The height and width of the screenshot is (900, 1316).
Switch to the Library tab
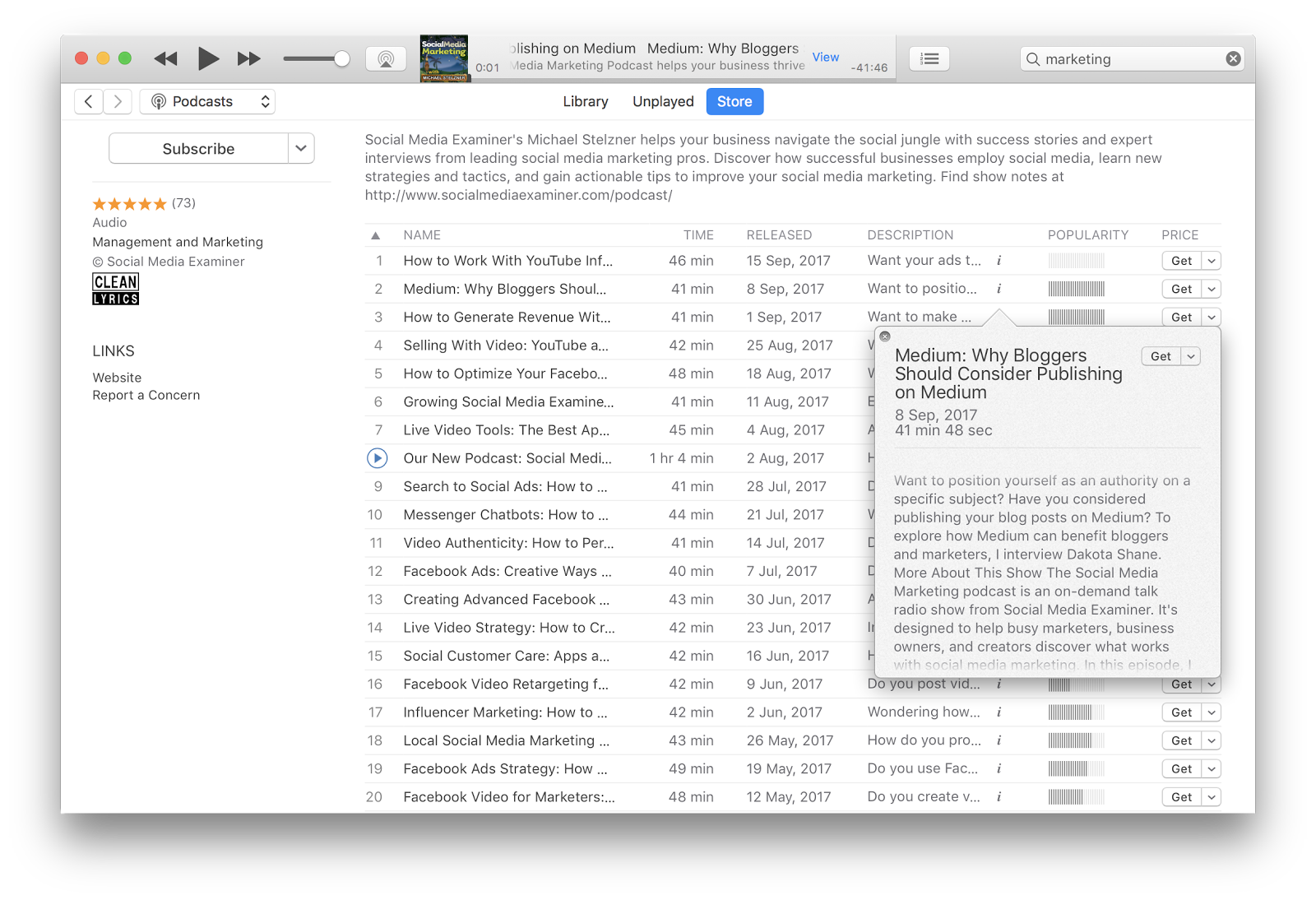point(586,101)
